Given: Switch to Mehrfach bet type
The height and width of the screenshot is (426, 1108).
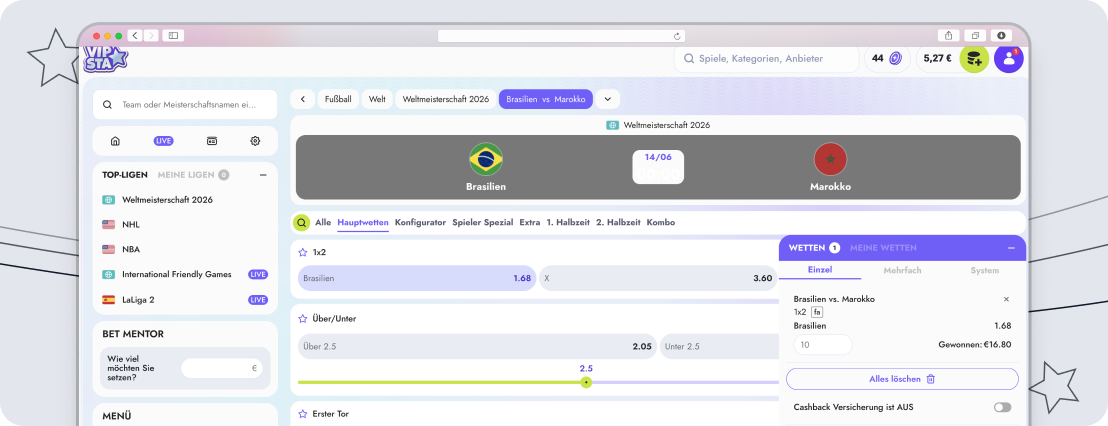Looking at the screenshot, I should point(902,271).
